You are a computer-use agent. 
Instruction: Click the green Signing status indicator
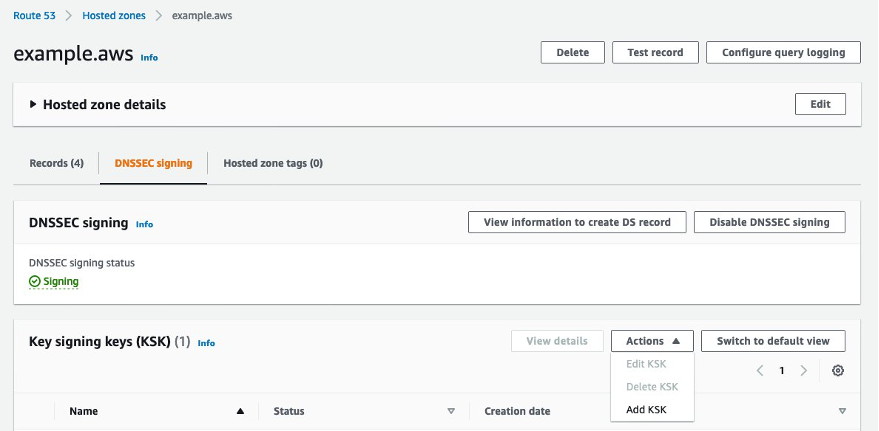pos(54,281)
